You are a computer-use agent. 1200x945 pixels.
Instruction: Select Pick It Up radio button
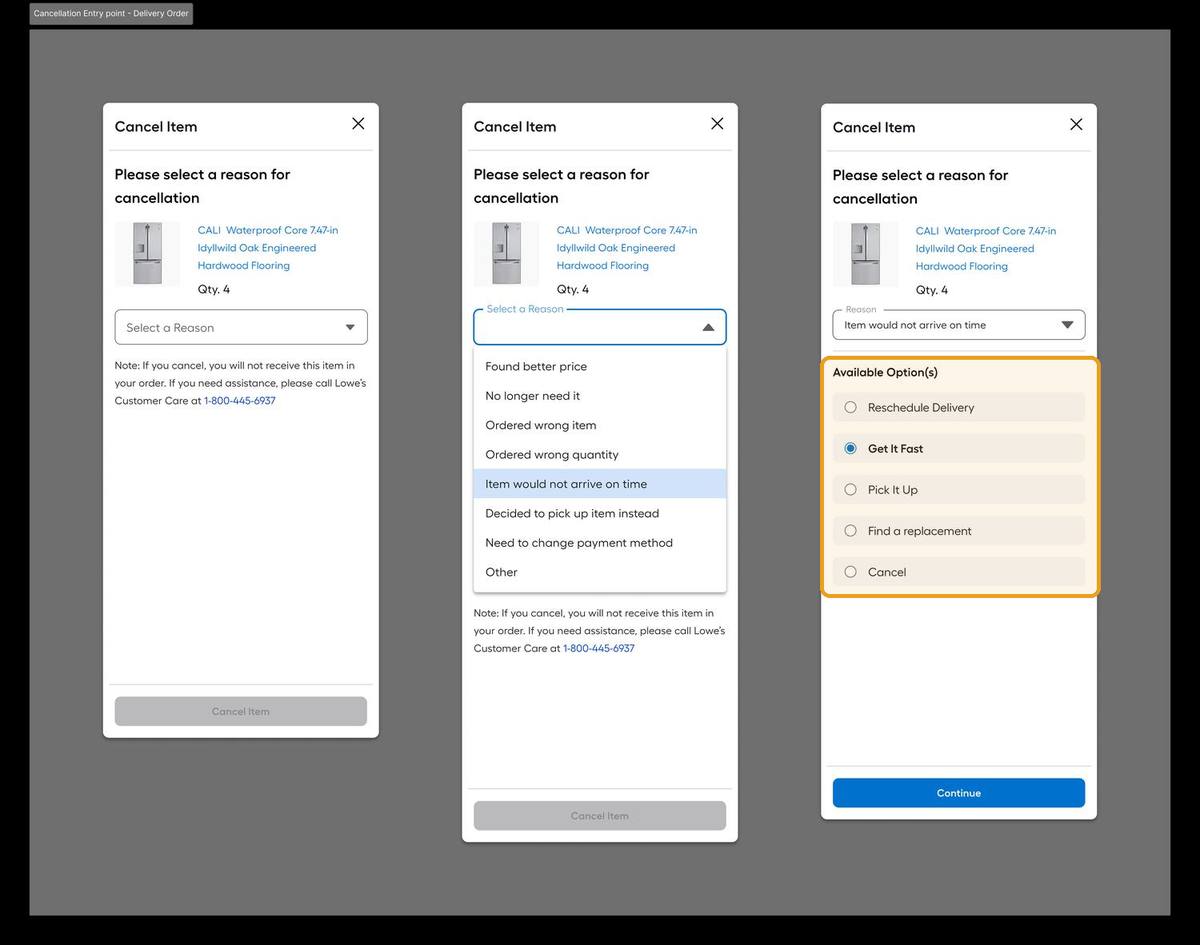[851, 489]
